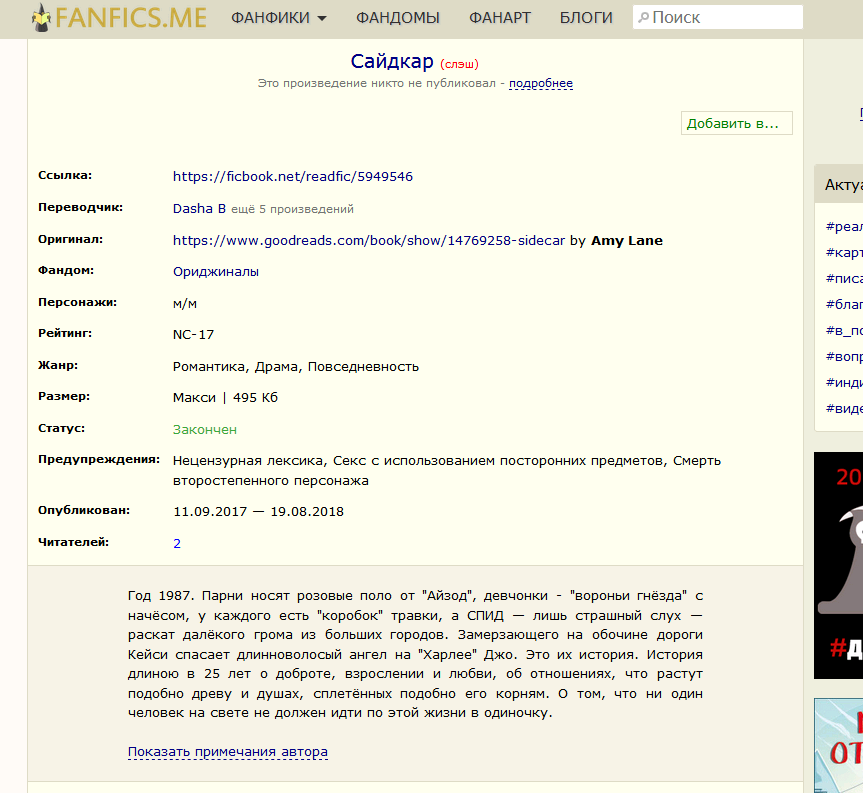Click the Сайдкар title

392,62
